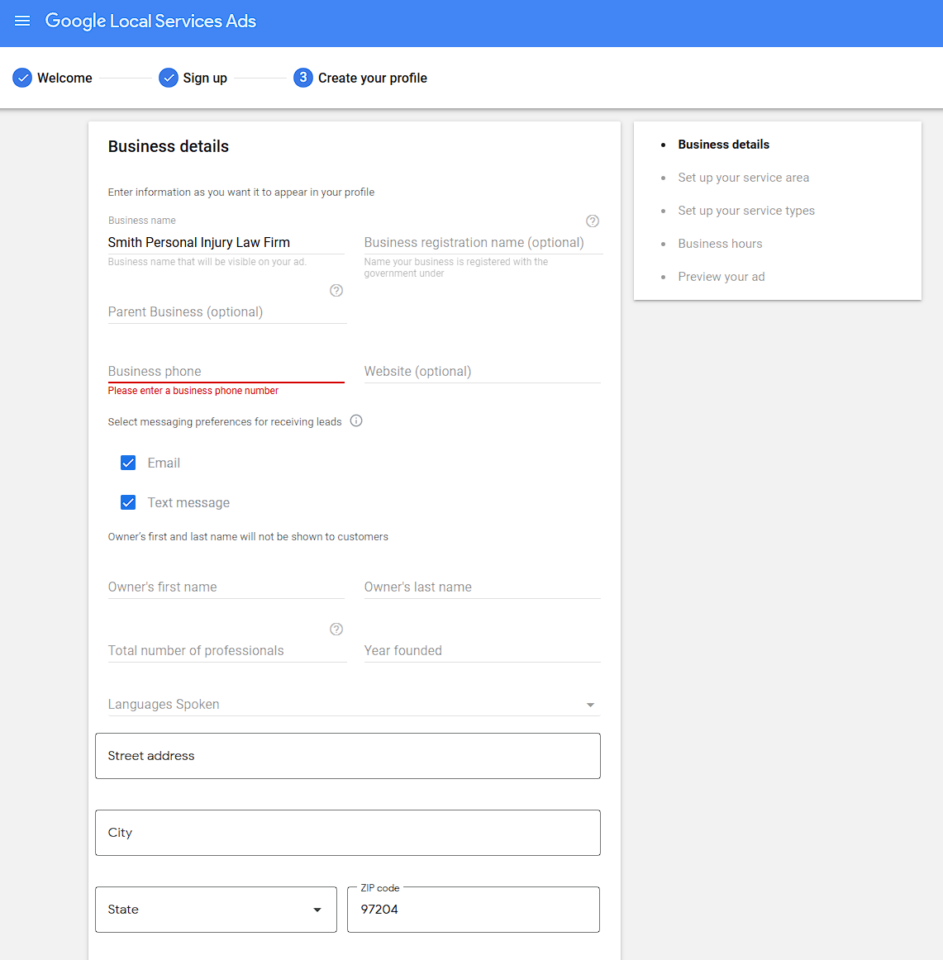
Task: Click help icon above Parent Business field
Action: [336, 291]
